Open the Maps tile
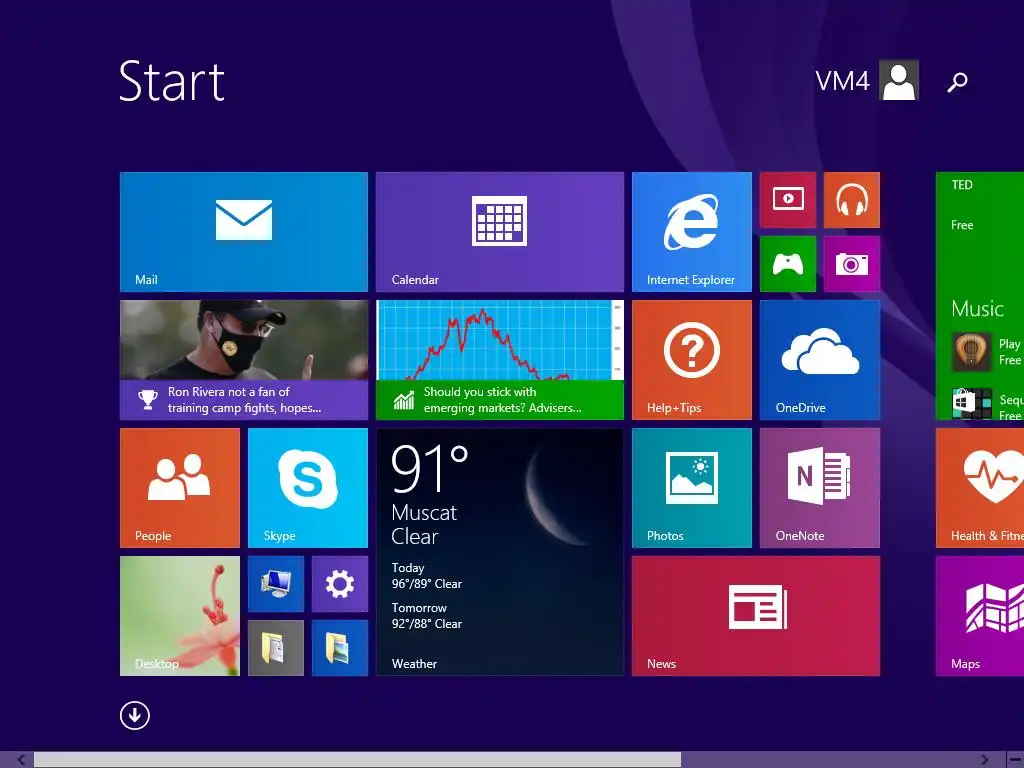The height and width of the screenshot is (768, 1024). click(980, 616)
